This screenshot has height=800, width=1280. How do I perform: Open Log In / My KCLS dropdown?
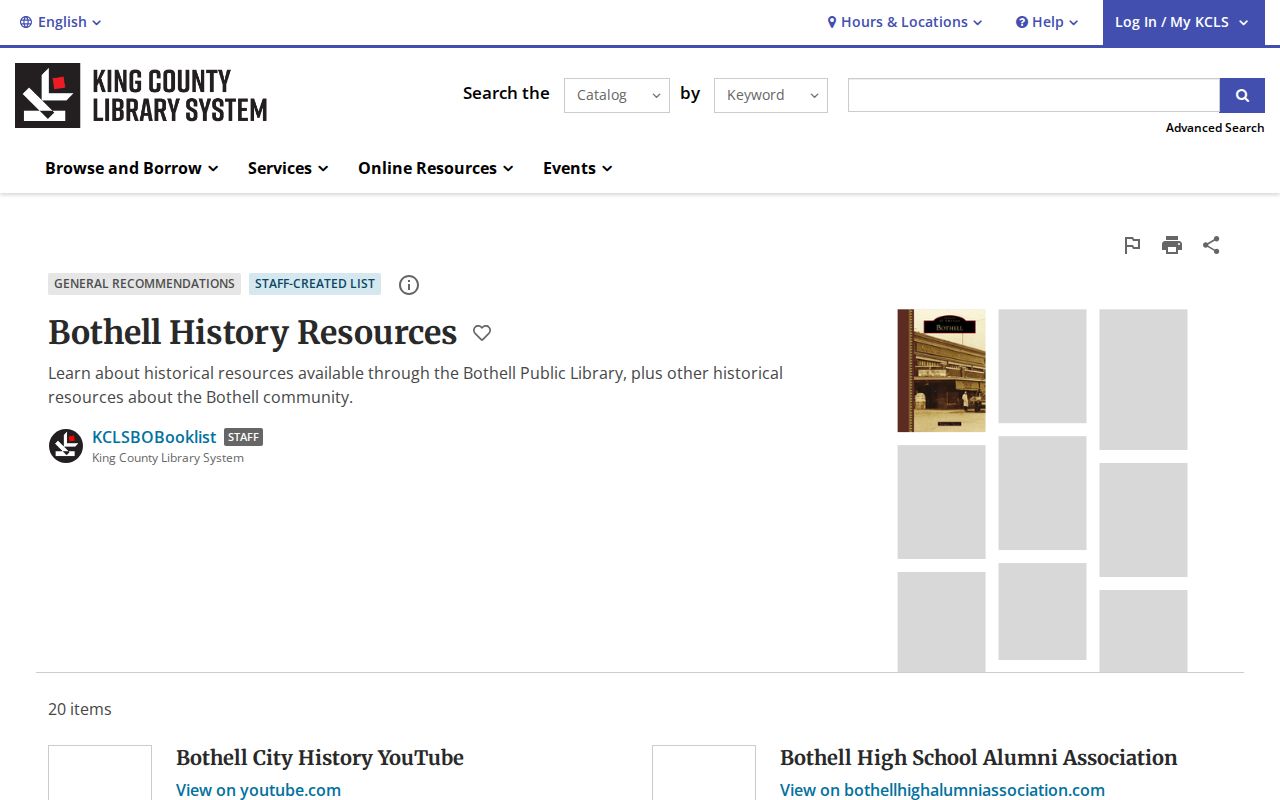pos(1184,22)
